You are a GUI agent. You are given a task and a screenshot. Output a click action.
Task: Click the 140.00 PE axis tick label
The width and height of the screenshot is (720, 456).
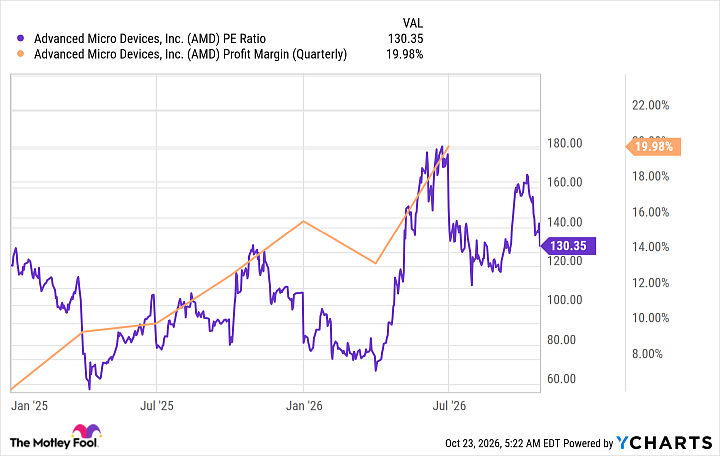[x=564, y=222]
